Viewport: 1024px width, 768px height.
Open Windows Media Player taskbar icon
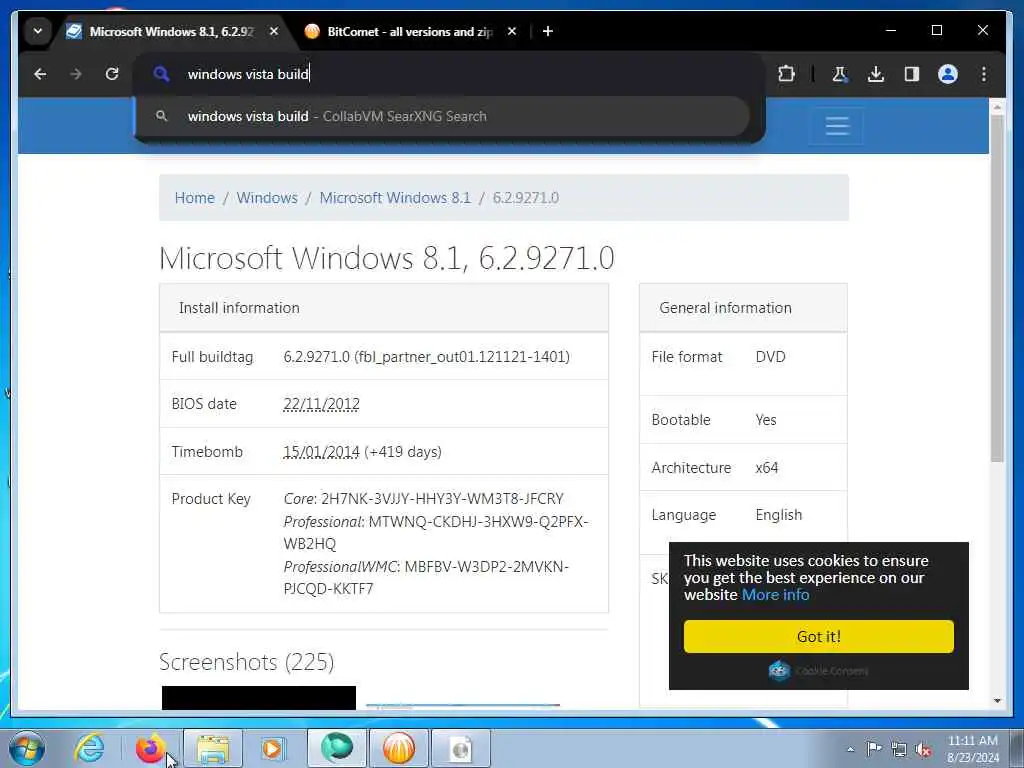(272, 748)
